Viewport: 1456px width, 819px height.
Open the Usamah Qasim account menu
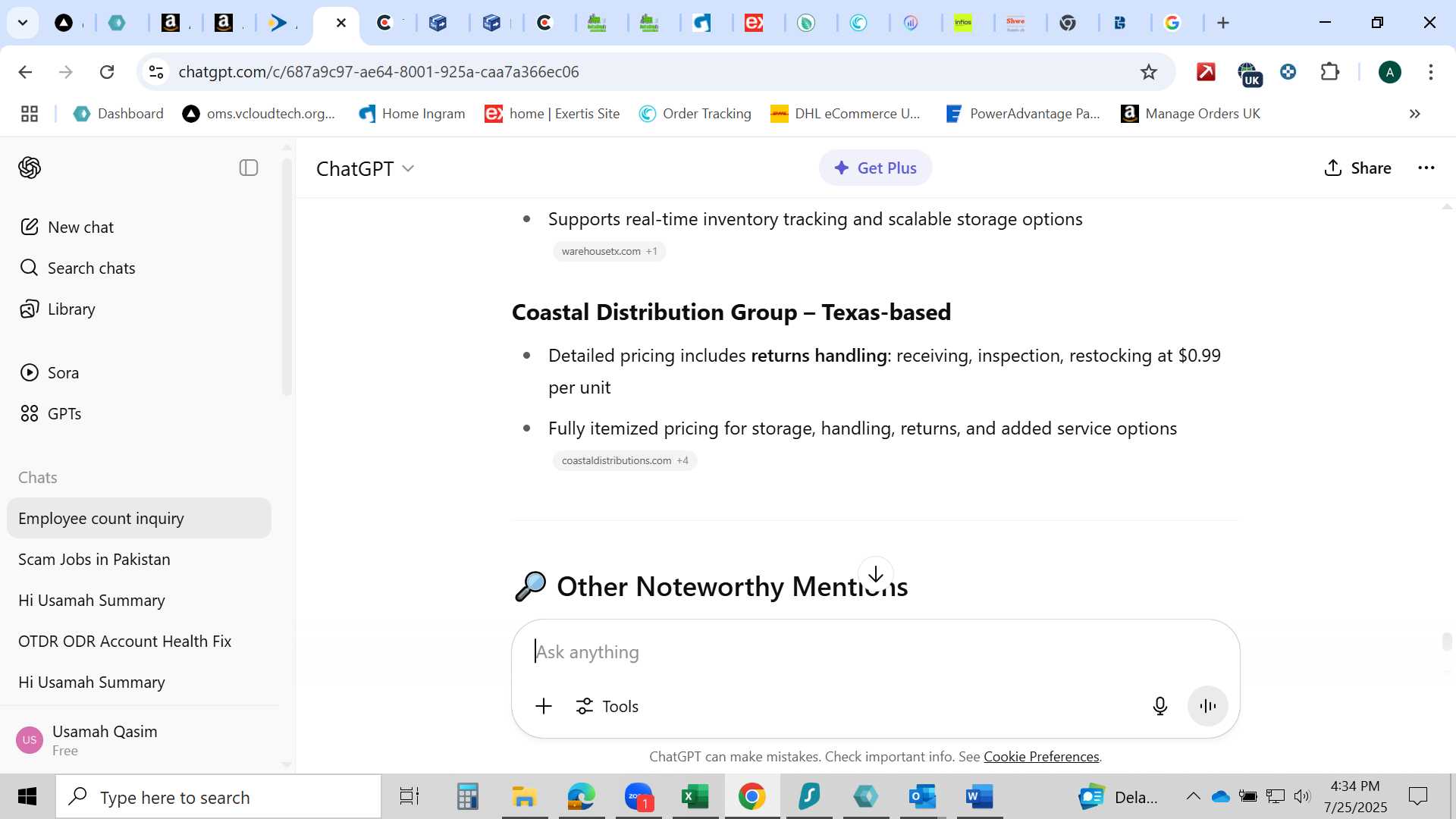(x=139, y=740)
